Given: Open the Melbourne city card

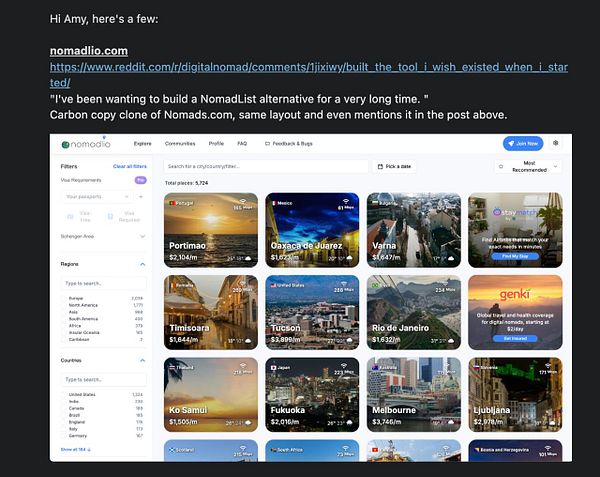Looking at the screenshot, I should [414, 394].
